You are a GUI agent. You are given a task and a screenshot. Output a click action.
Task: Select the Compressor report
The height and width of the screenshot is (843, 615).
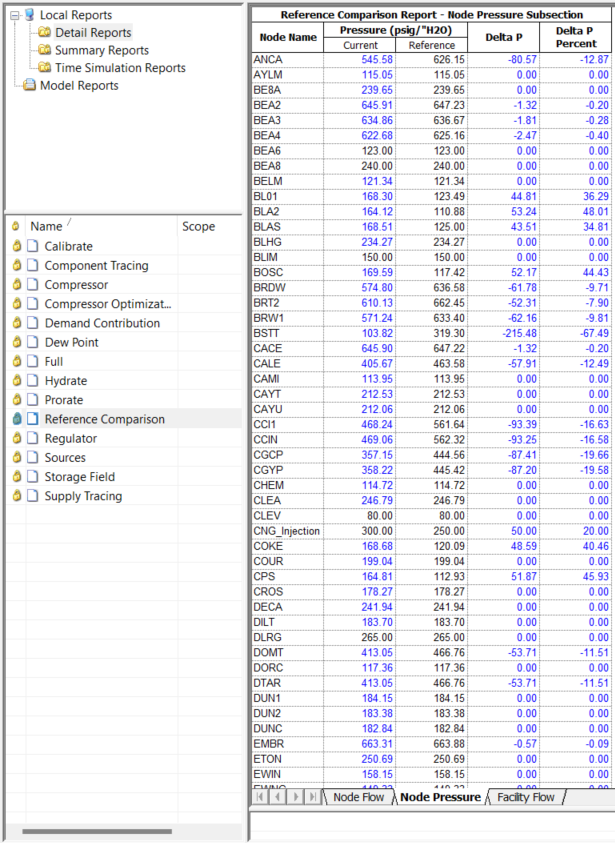click(x=76, y=284)
